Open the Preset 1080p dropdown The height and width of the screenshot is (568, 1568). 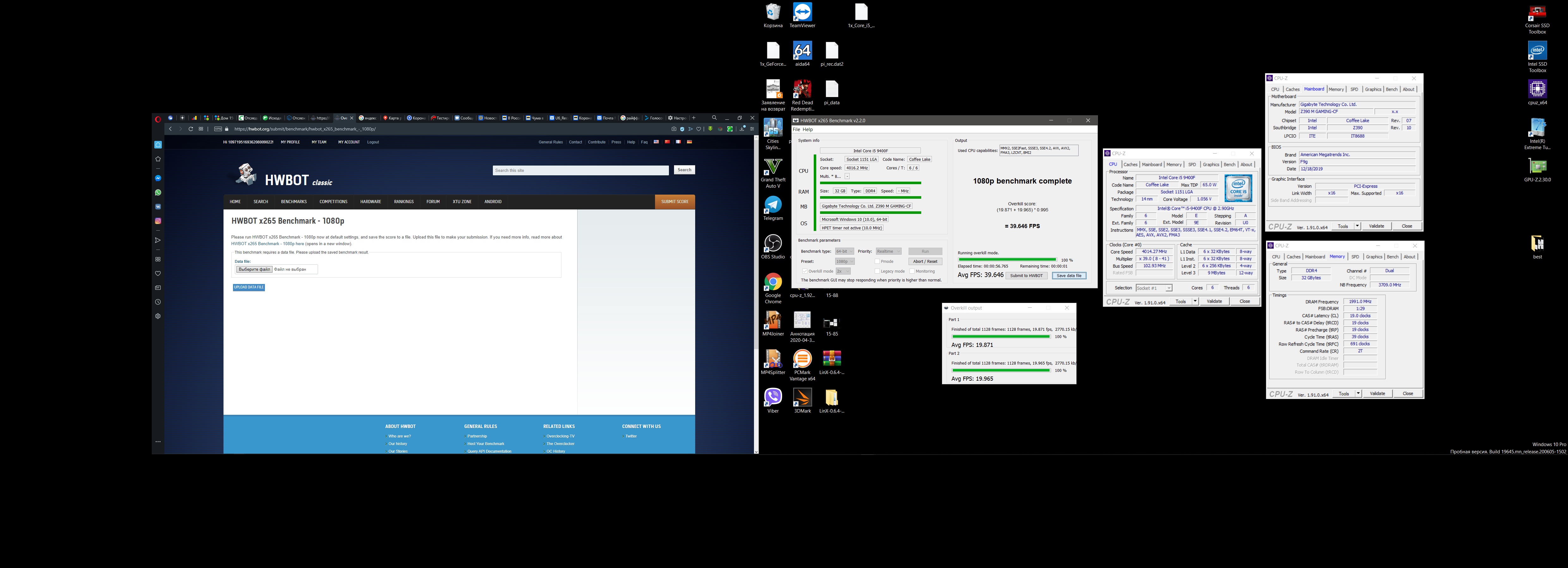[844, 262]
